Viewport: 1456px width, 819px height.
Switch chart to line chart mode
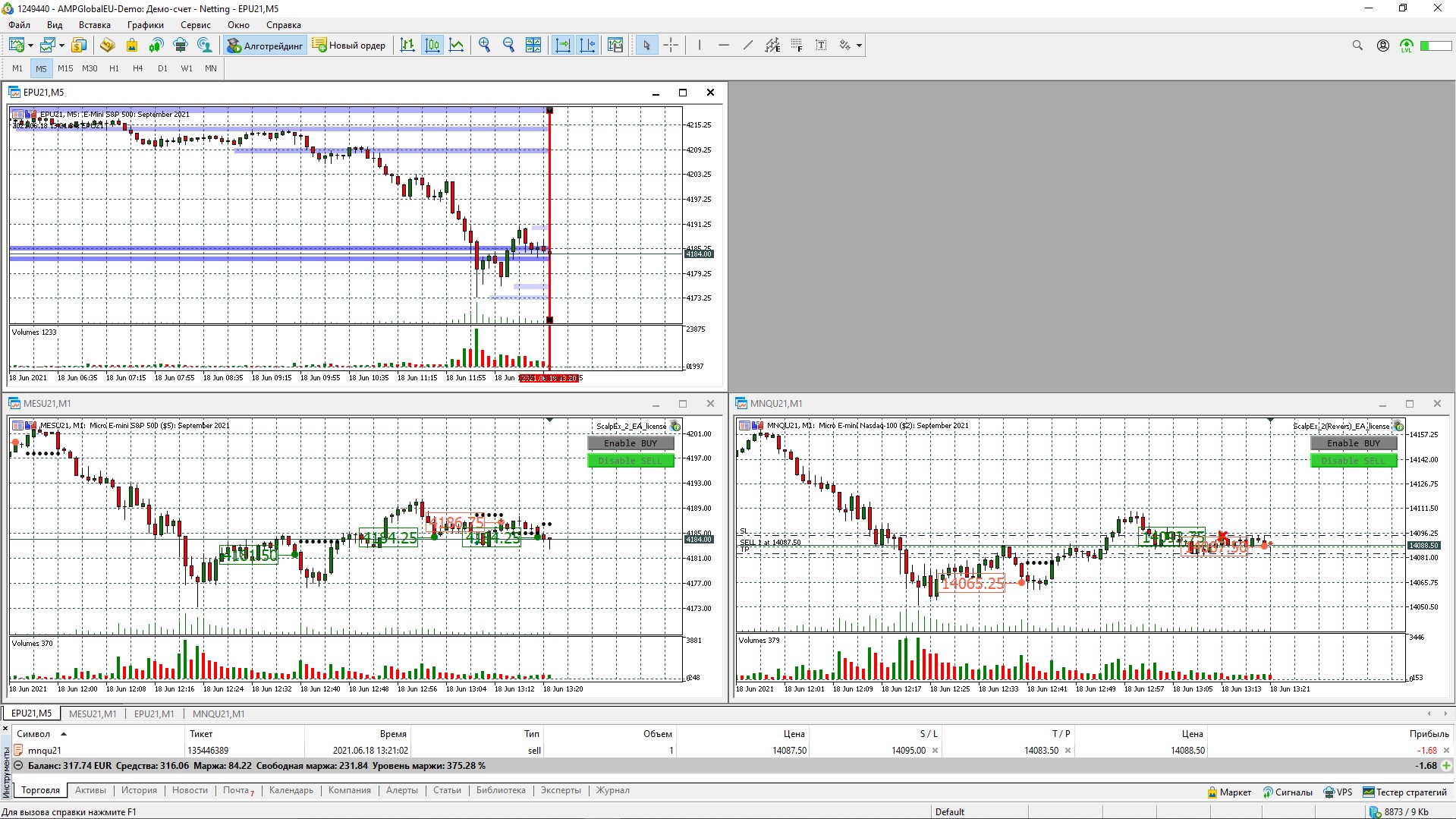pyautogui.click(x=457, y=46)
